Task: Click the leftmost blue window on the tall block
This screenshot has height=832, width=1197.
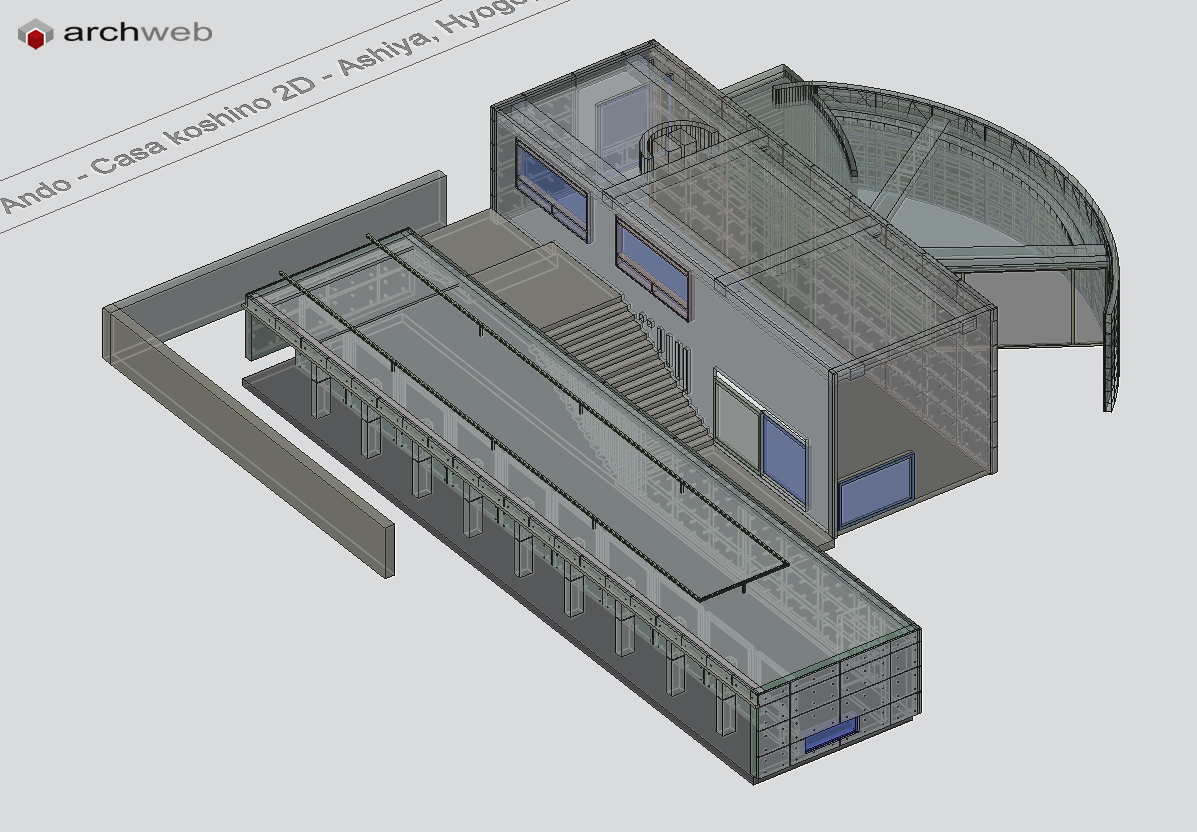Action: [551, 188]
